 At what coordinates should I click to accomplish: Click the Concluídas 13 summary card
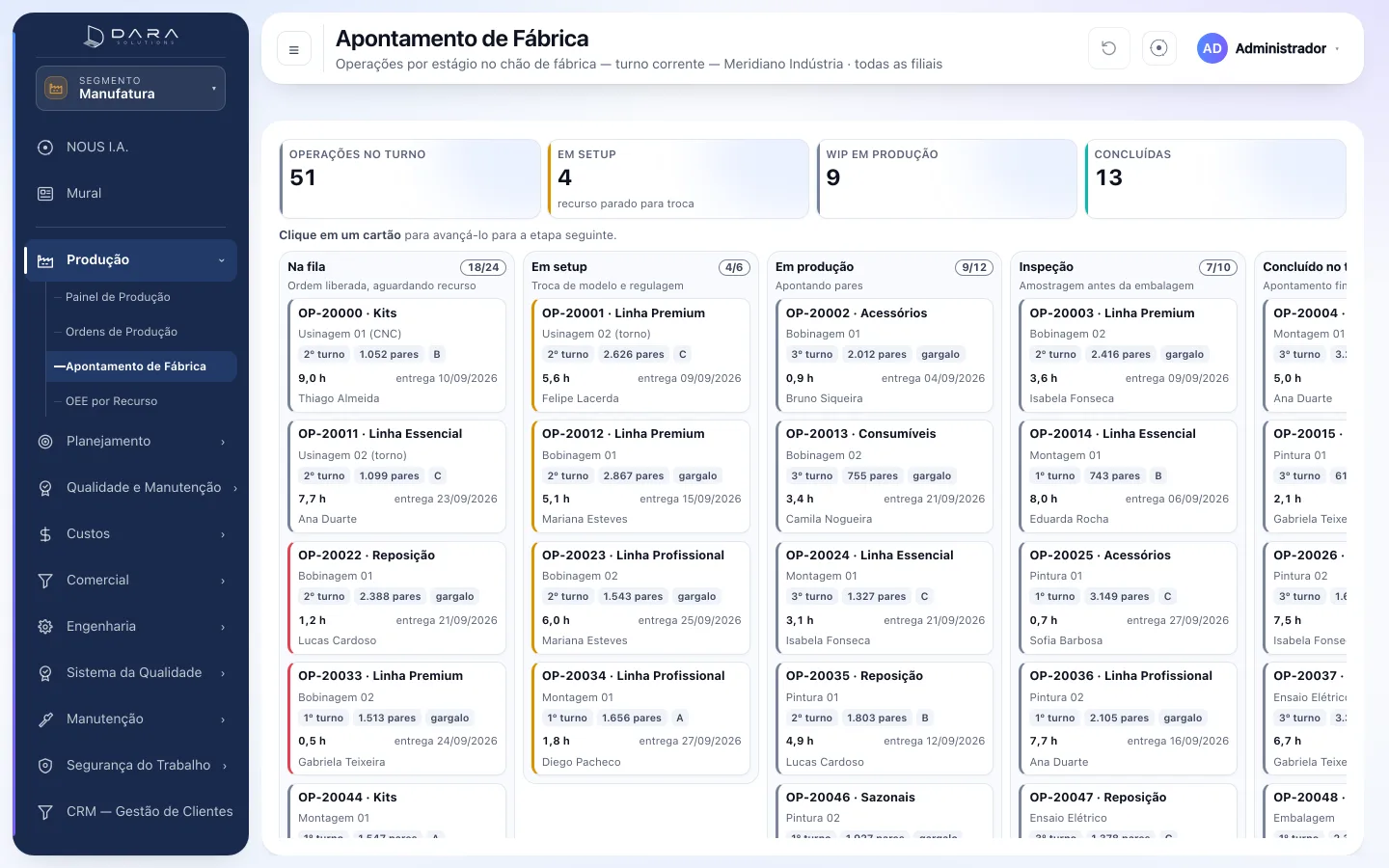click(1215, 178)
